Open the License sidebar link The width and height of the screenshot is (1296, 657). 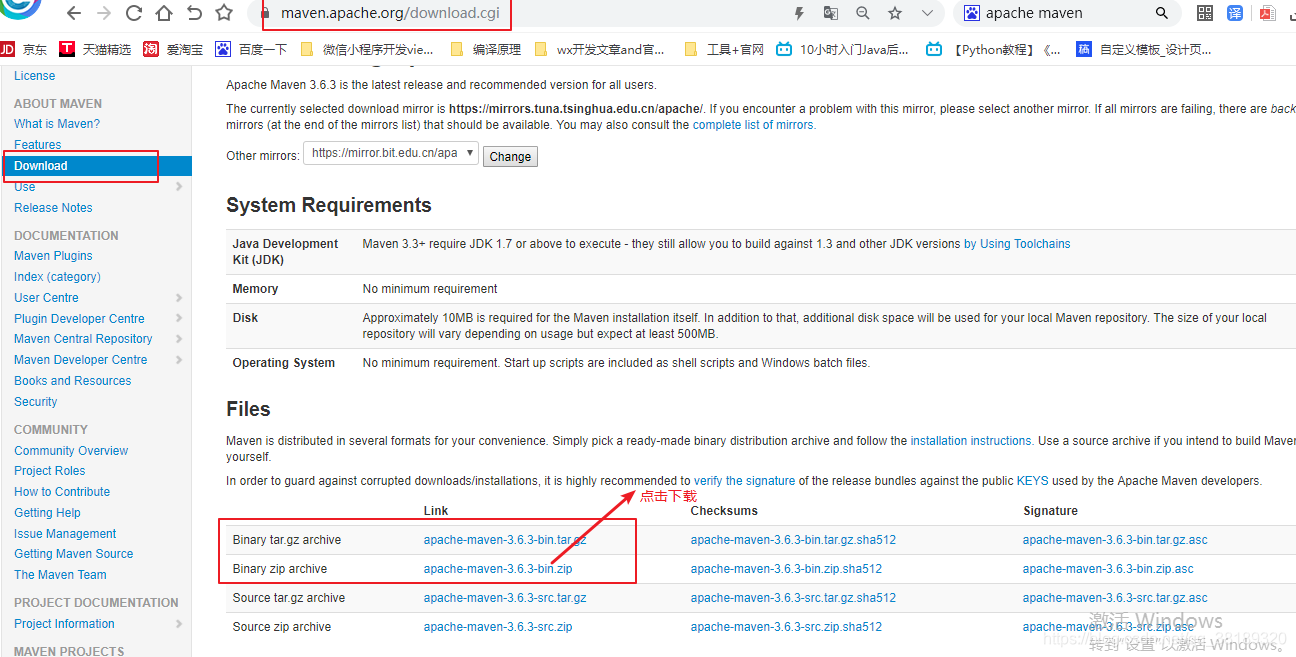click(35, 76)
